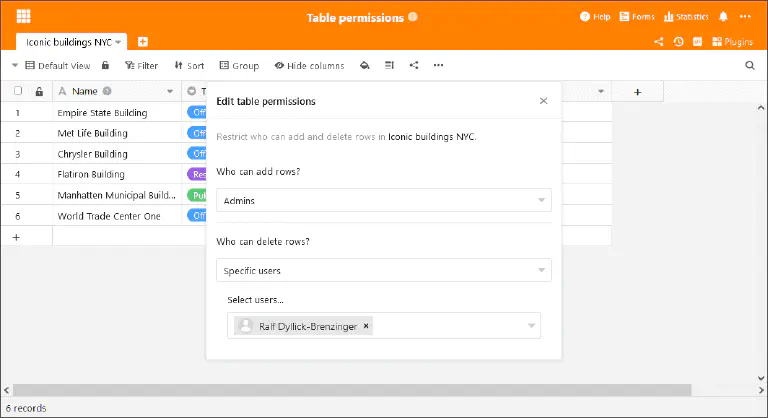Add a new row with the plus icon
The height and width of the screenshot is (418, 768).
(16, 237)
